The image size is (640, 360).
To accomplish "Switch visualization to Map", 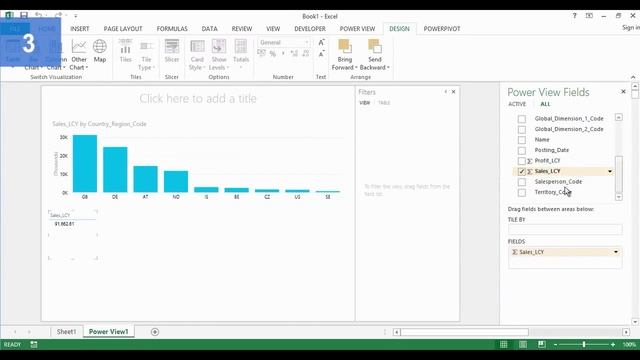I will 100,51.
